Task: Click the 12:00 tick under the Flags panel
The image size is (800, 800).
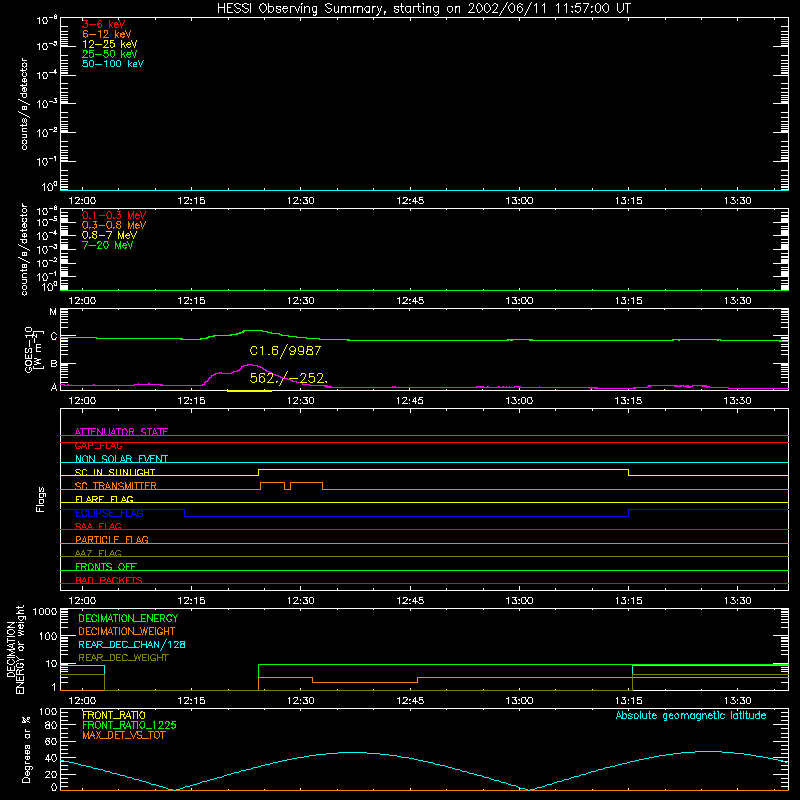Action: pyautogui.click(x=82, y=600)
